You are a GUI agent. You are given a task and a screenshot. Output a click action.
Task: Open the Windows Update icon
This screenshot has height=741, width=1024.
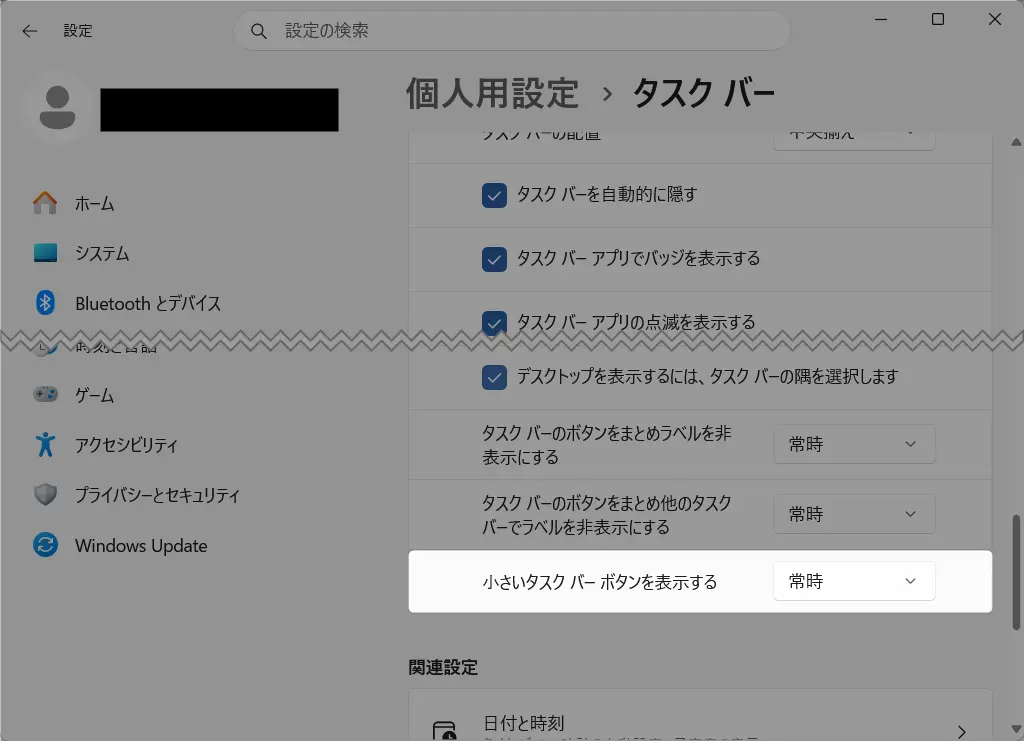click(45, 546)
